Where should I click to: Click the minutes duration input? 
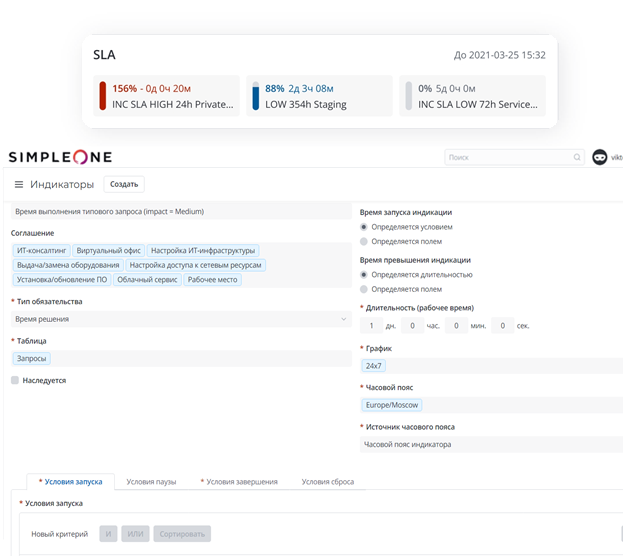pos(456,326)
